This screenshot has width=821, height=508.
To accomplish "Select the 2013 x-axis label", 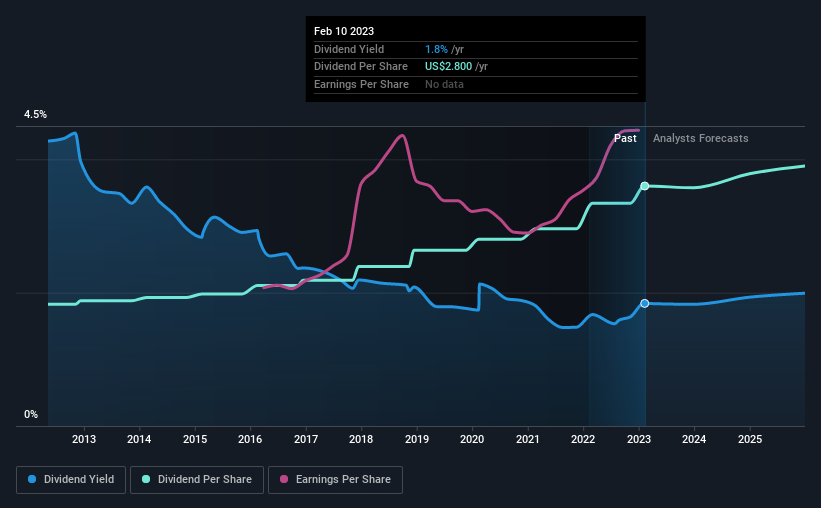I will pos(84,439).
